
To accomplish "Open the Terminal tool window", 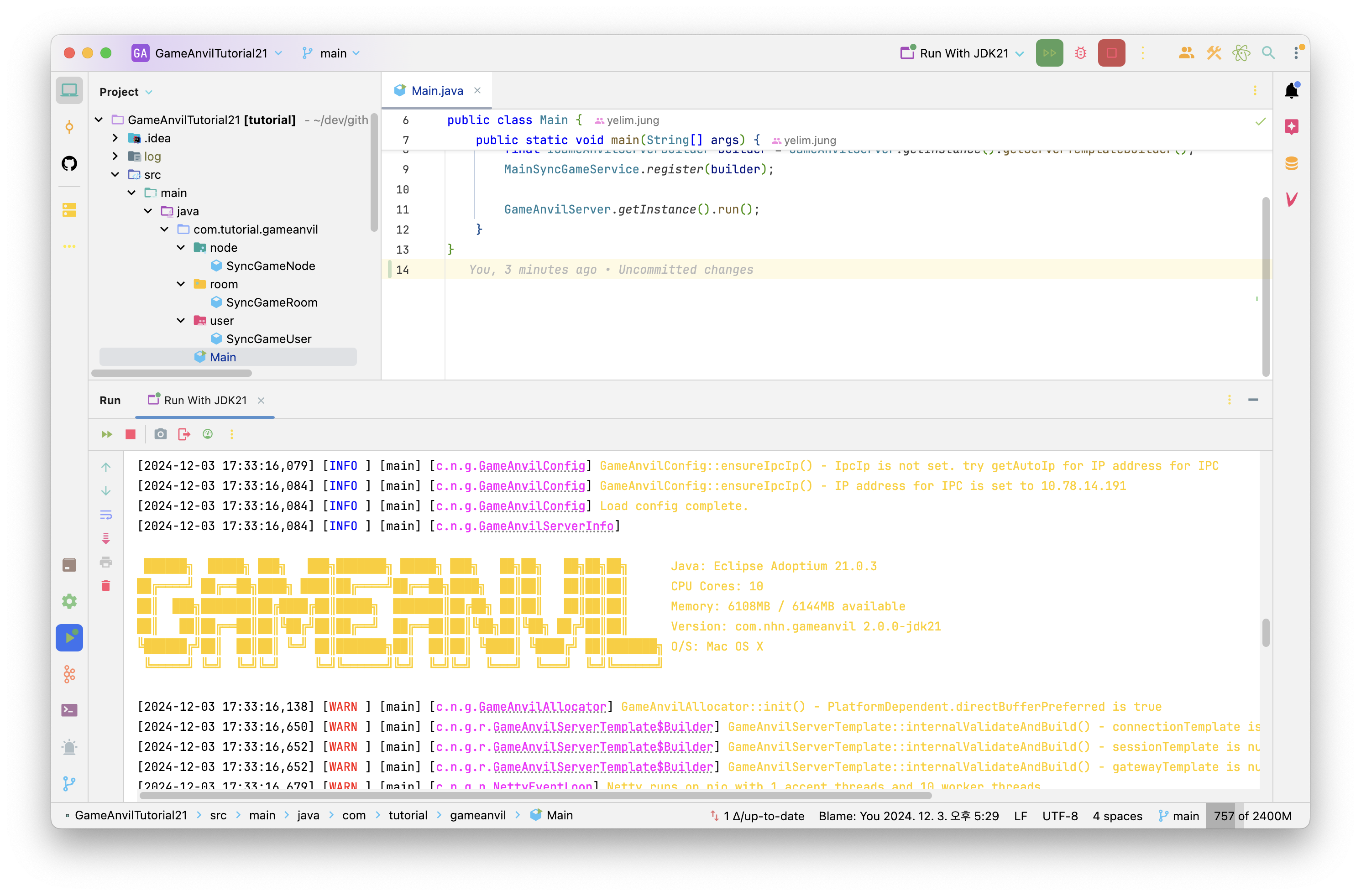I will click(69, 710).
